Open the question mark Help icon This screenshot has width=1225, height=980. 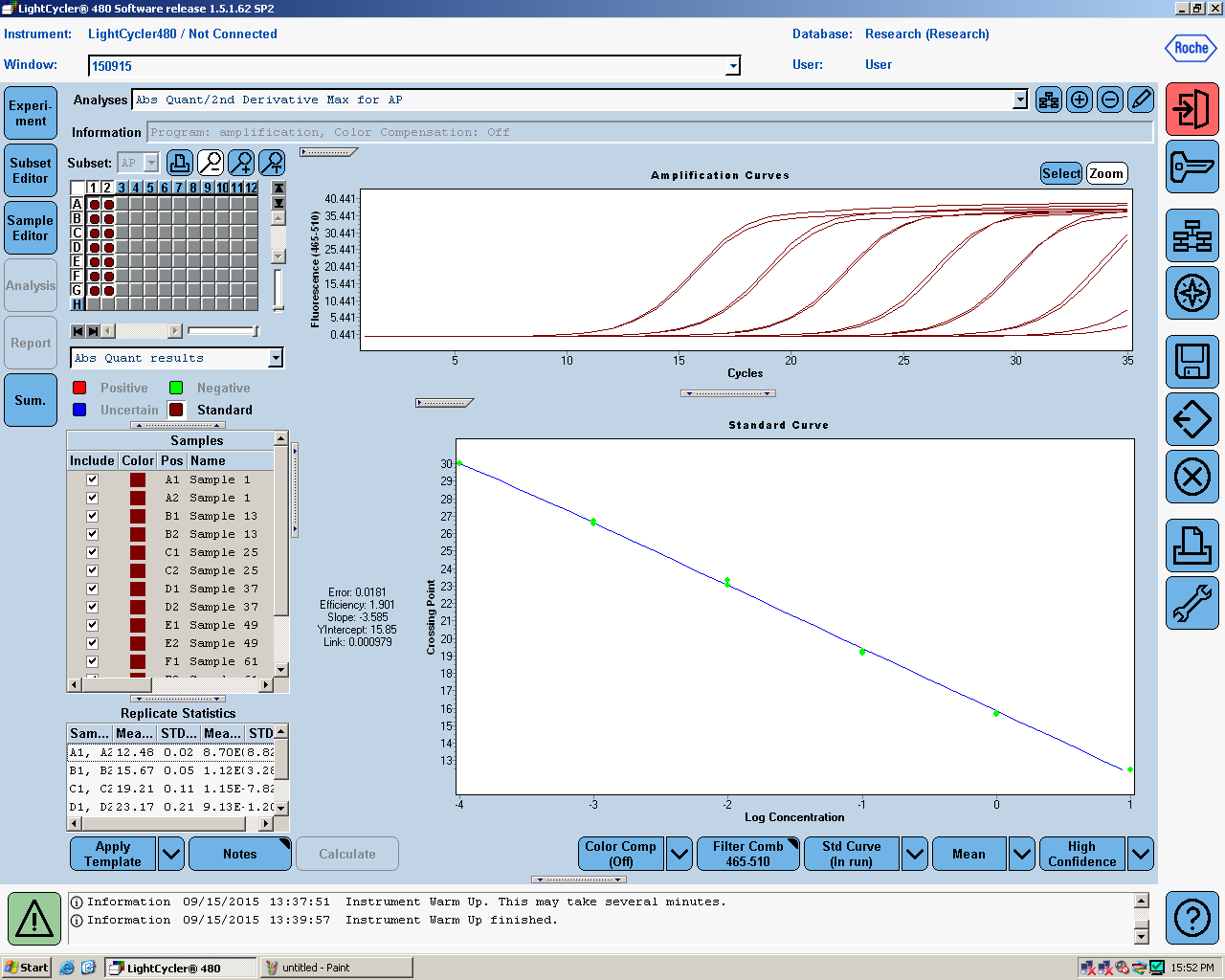click(1192, 918)
